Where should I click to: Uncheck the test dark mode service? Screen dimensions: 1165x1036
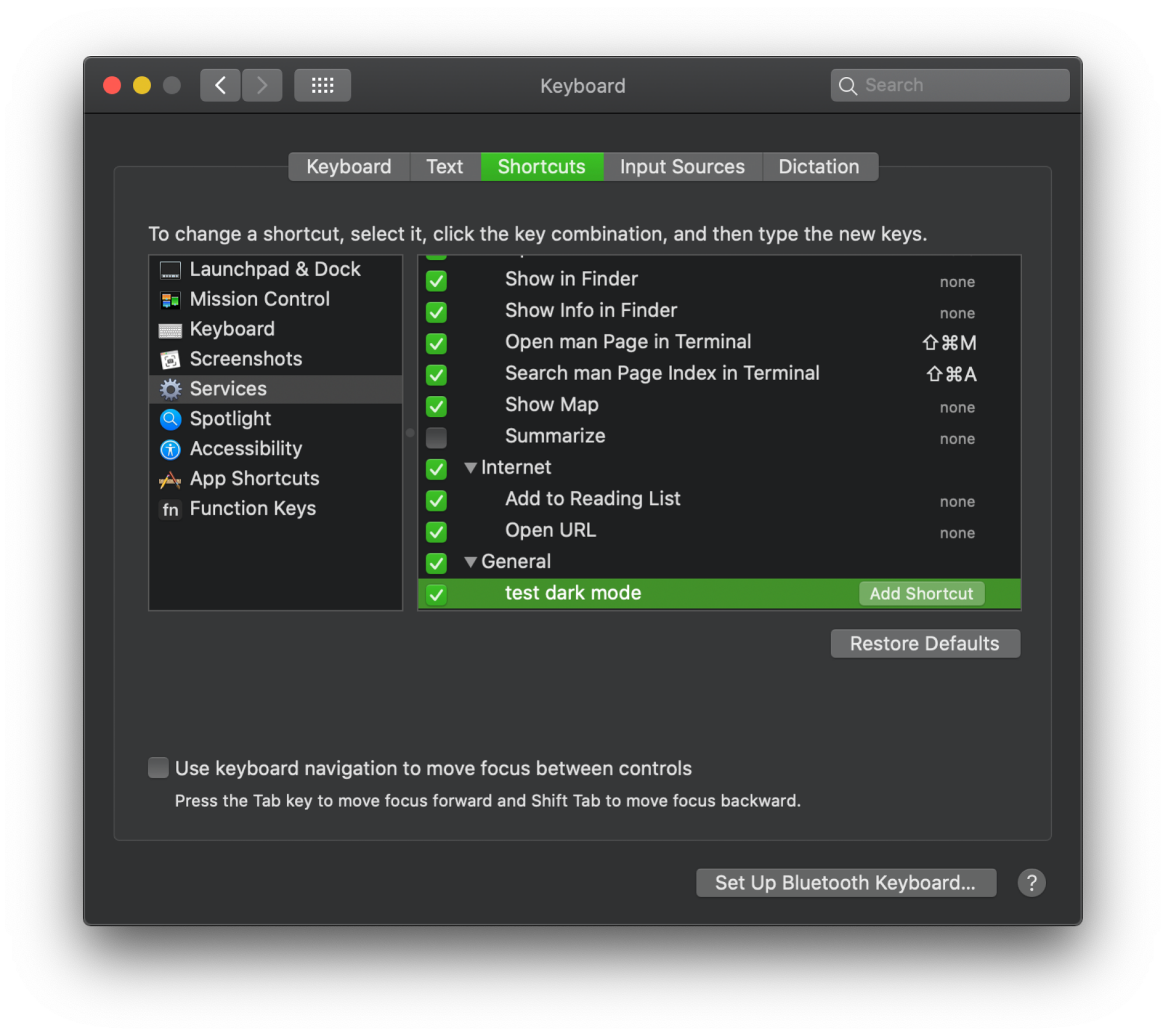point(436,594)
